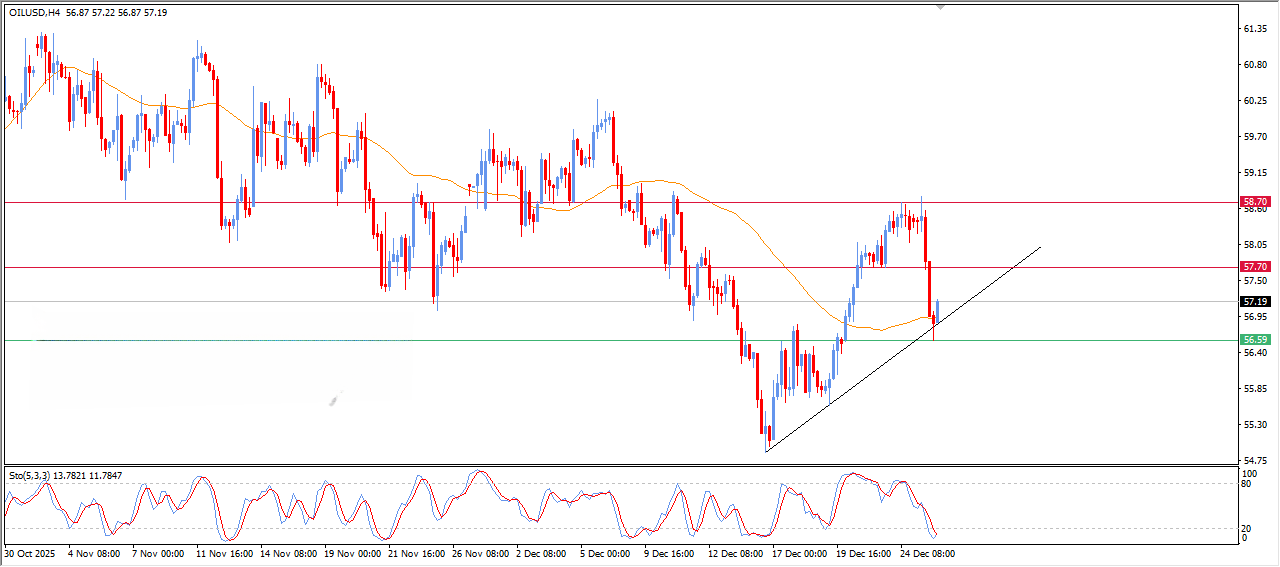Click the stochastic 20 level label

(1246, 528)
